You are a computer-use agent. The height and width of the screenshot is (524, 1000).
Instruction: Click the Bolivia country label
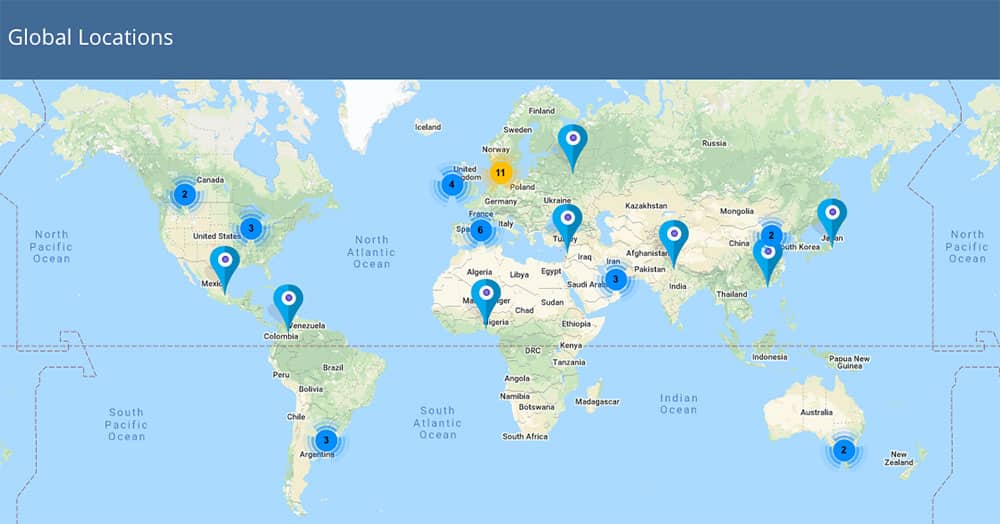311,389
